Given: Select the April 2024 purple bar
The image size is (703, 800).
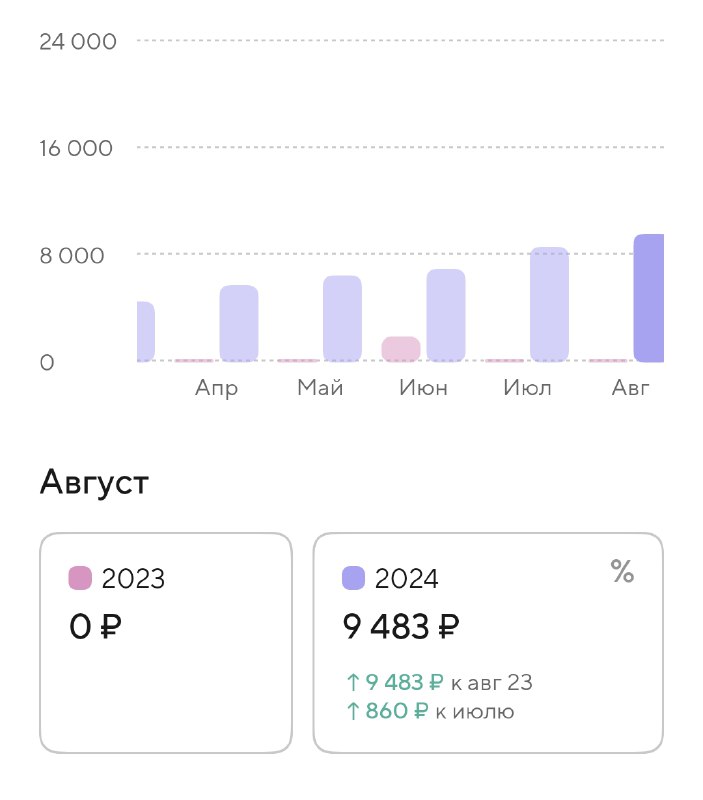Looking at the screenshot, I should point(239,323).
